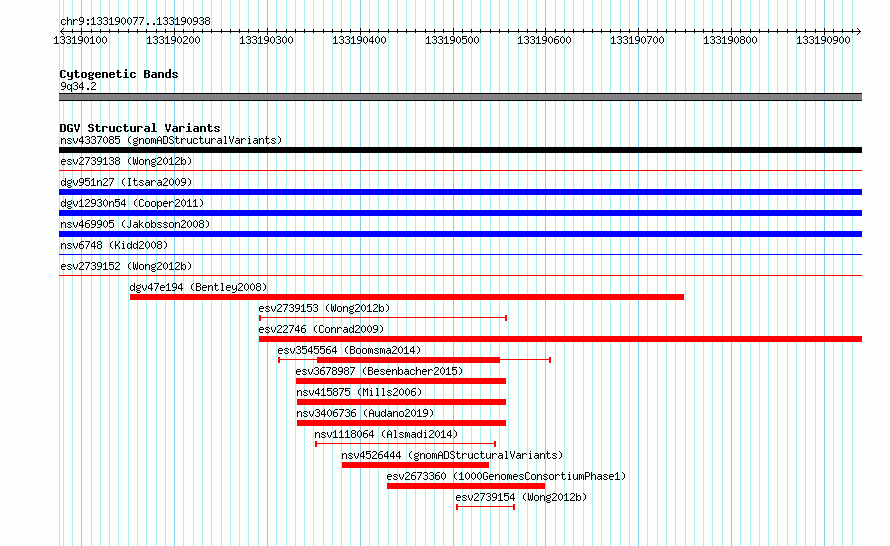Select the blue dgv951n27 variant bar
The width and height of the screenshot is (890, 546).
click(x=460, y=192)
